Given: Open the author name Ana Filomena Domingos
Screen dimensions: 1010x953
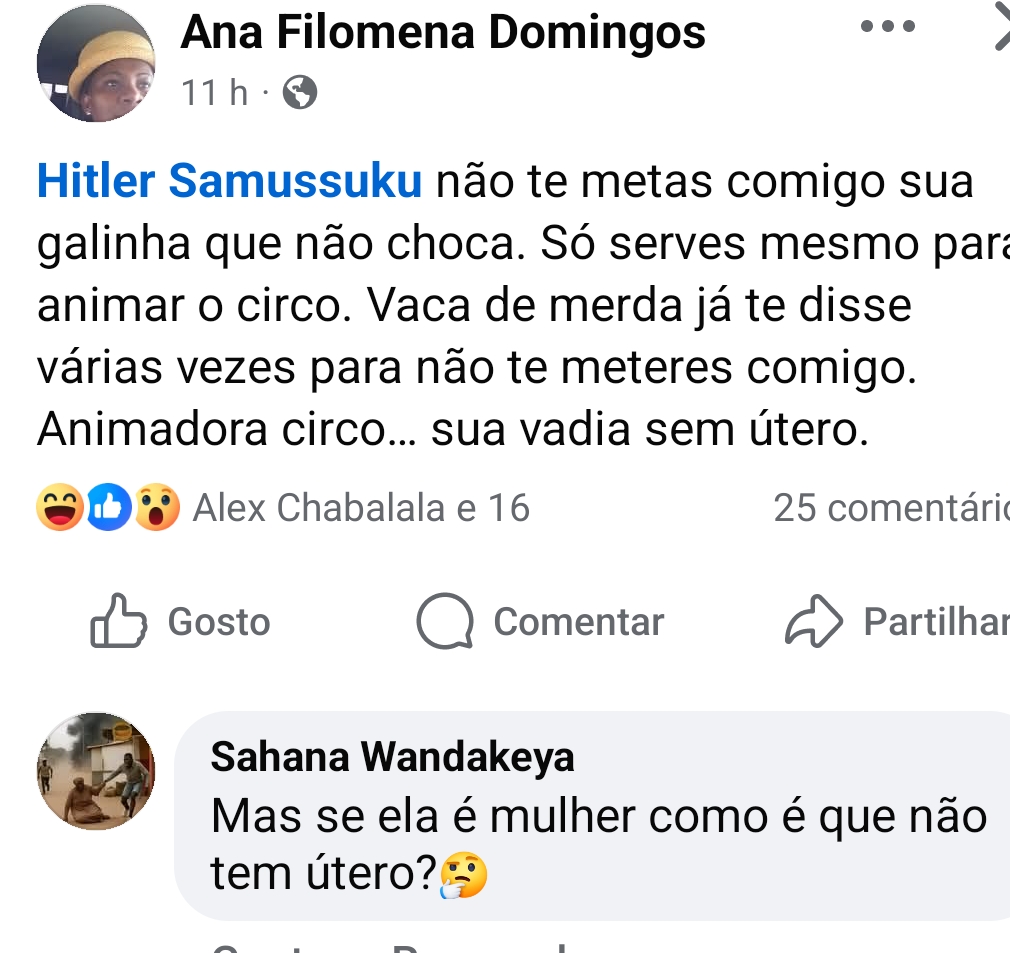Looking at the screenshot, I should (443, 34).
